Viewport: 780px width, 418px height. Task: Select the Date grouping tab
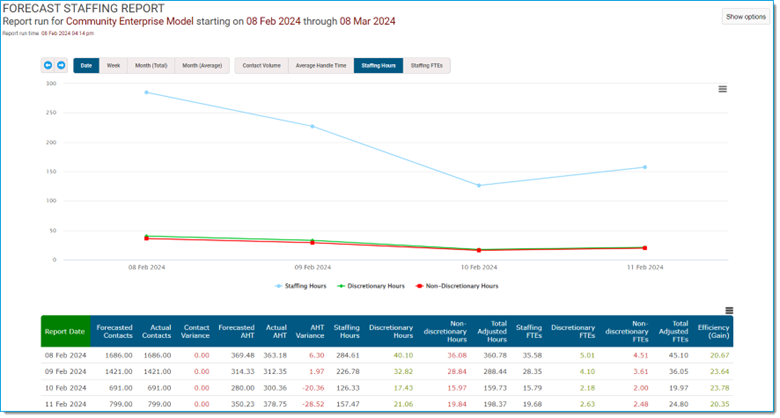pos(87,66)
